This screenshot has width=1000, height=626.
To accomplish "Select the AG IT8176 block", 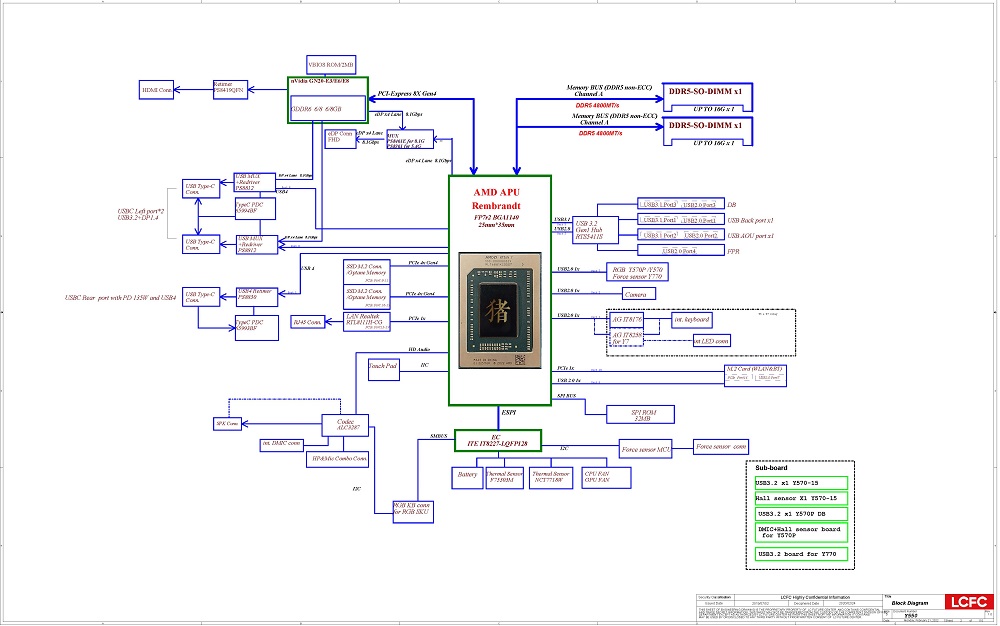I will (x=627, y=319).
